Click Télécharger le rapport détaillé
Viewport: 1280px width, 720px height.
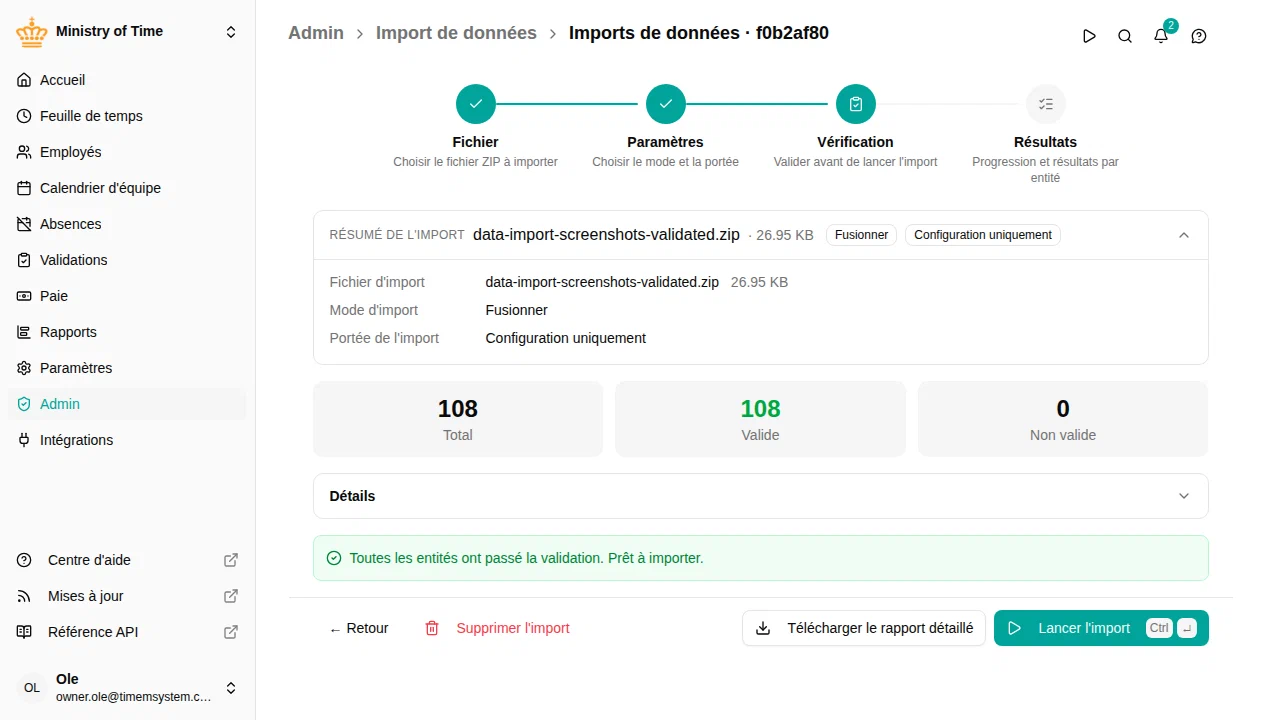864,628
